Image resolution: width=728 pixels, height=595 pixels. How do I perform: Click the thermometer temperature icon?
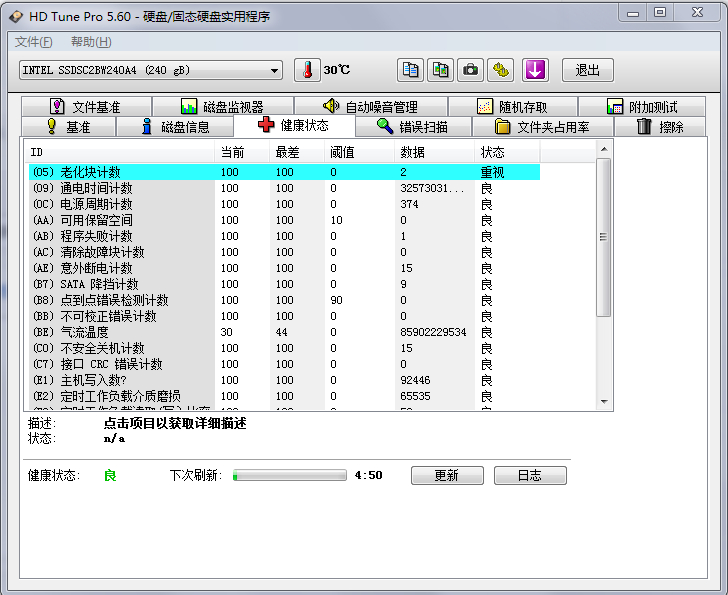307,70
